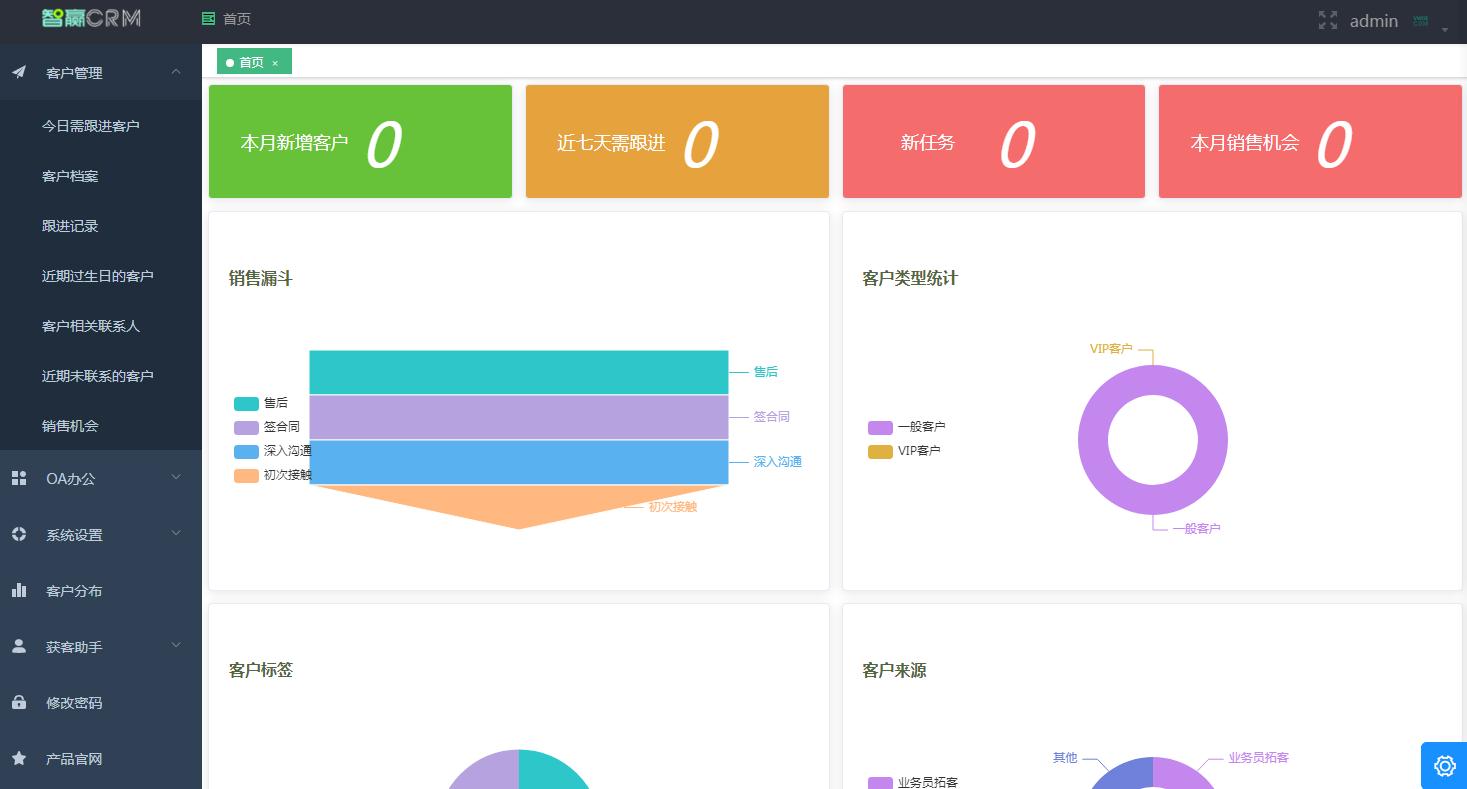Click the 本月新增客户 green card
Viewport: 1467px width, 789px height.
click(360, 141)
